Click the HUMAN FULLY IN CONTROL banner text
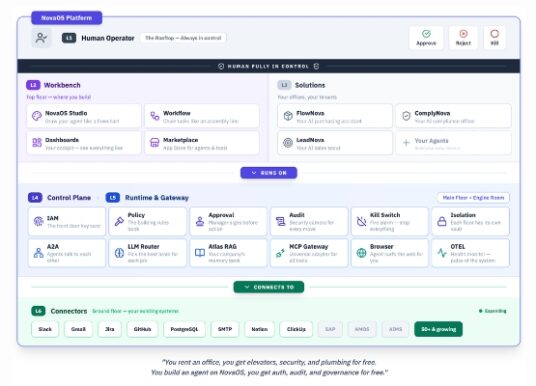The image size is (536, 386). tap(269, 66)
